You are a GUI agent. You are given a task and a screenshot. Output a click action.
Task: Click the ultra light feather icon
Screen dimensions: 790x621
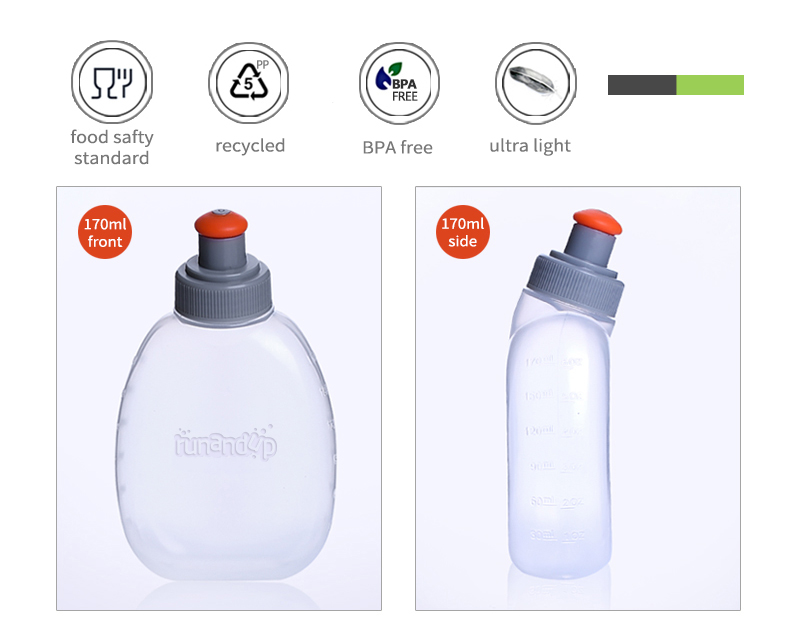(x=536, y=83)
